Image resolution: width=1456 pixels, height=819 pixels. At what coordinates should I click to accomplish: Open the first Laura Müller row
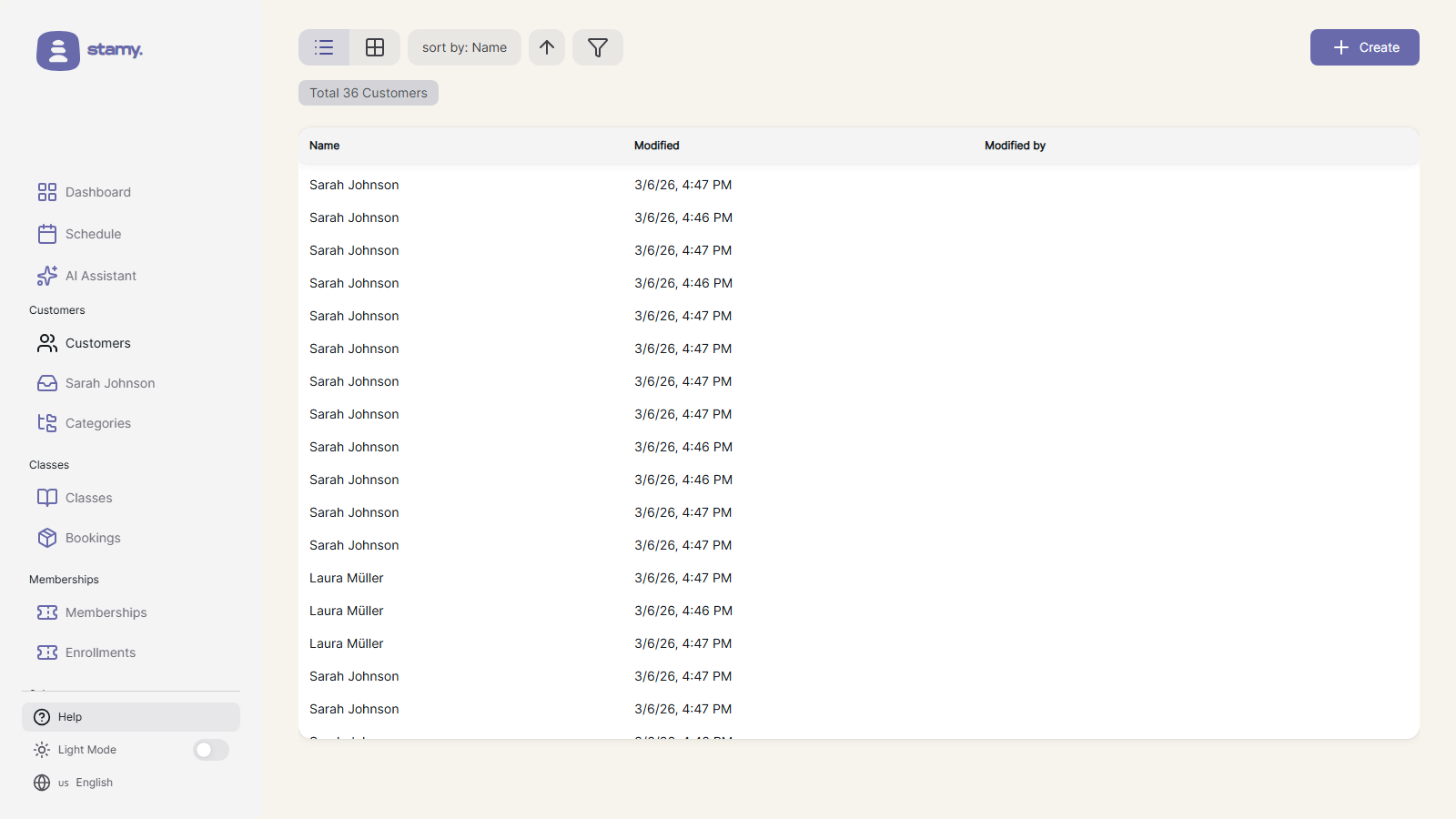[347, 578]
